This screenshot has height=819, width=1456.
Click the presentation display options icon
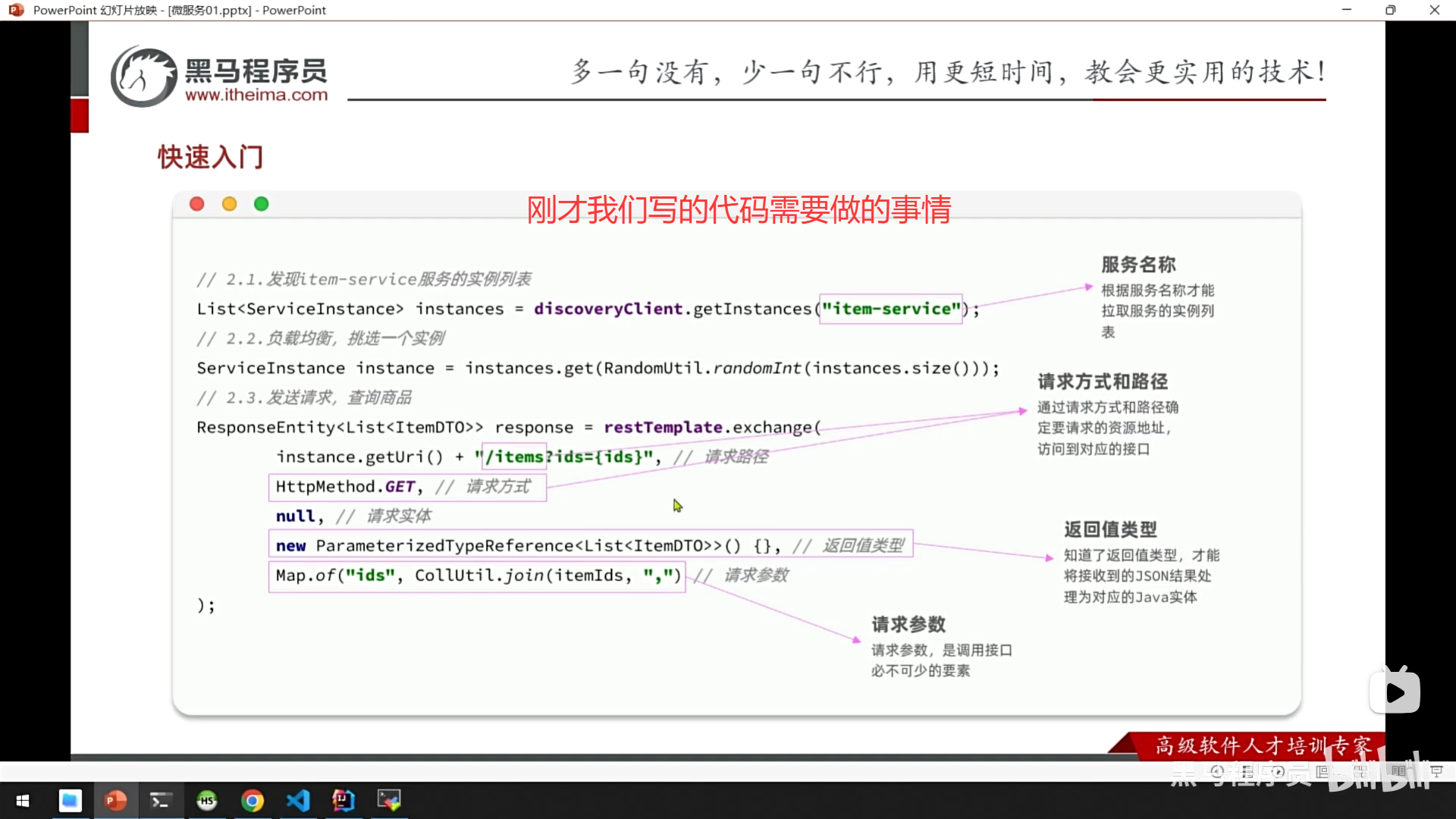1436,771
